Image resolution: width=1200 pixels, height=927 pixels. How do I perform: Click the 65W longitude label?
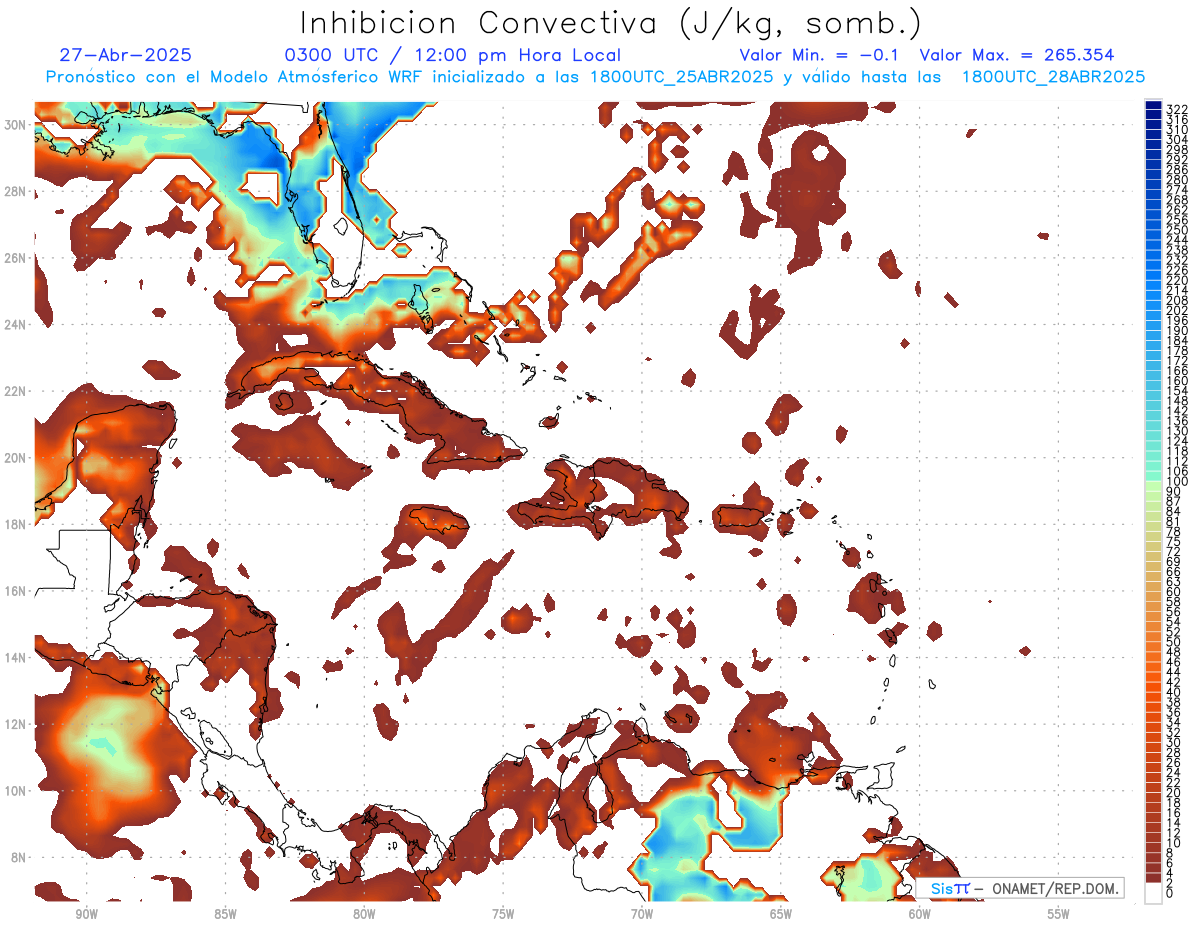click(781, 915)
